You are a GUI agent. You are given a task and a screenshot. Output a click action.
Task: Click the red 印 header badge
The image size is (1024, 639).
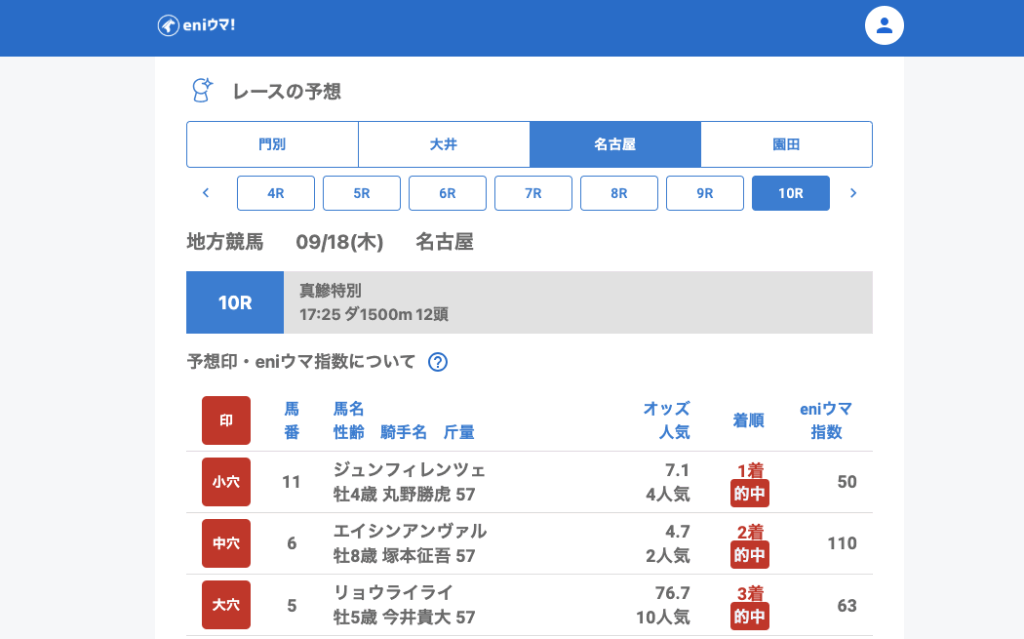click(226, 420)
